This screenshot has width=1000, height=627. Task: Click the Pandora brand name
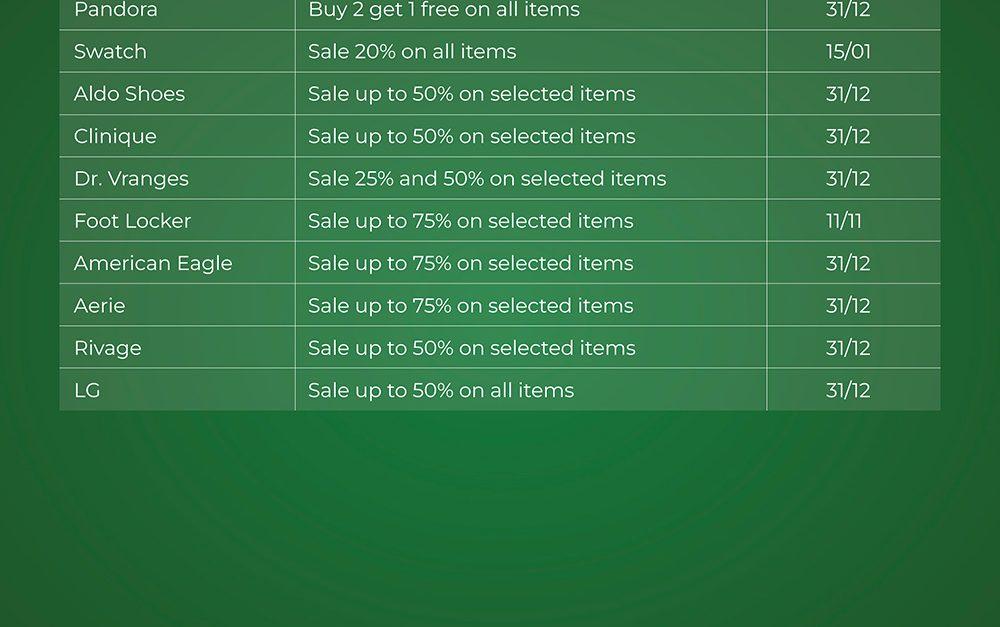pyautogui.click(x=115, y=10)
